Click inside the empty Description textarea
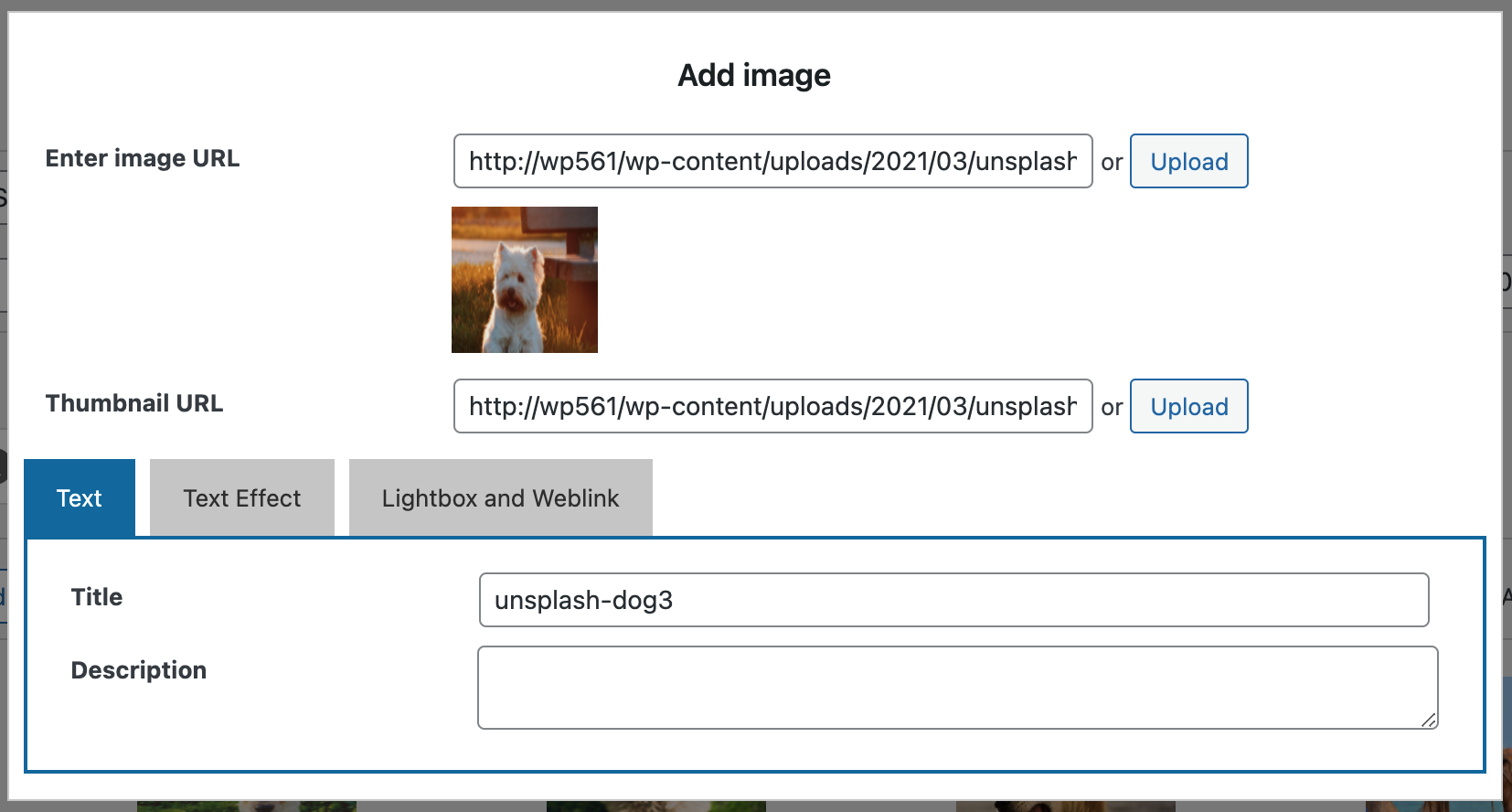 957,688
